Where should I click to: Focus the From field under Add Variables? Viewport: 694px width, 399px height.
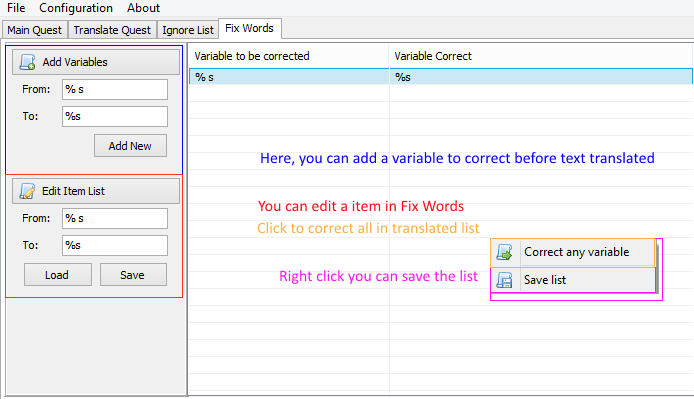[115, 89]
